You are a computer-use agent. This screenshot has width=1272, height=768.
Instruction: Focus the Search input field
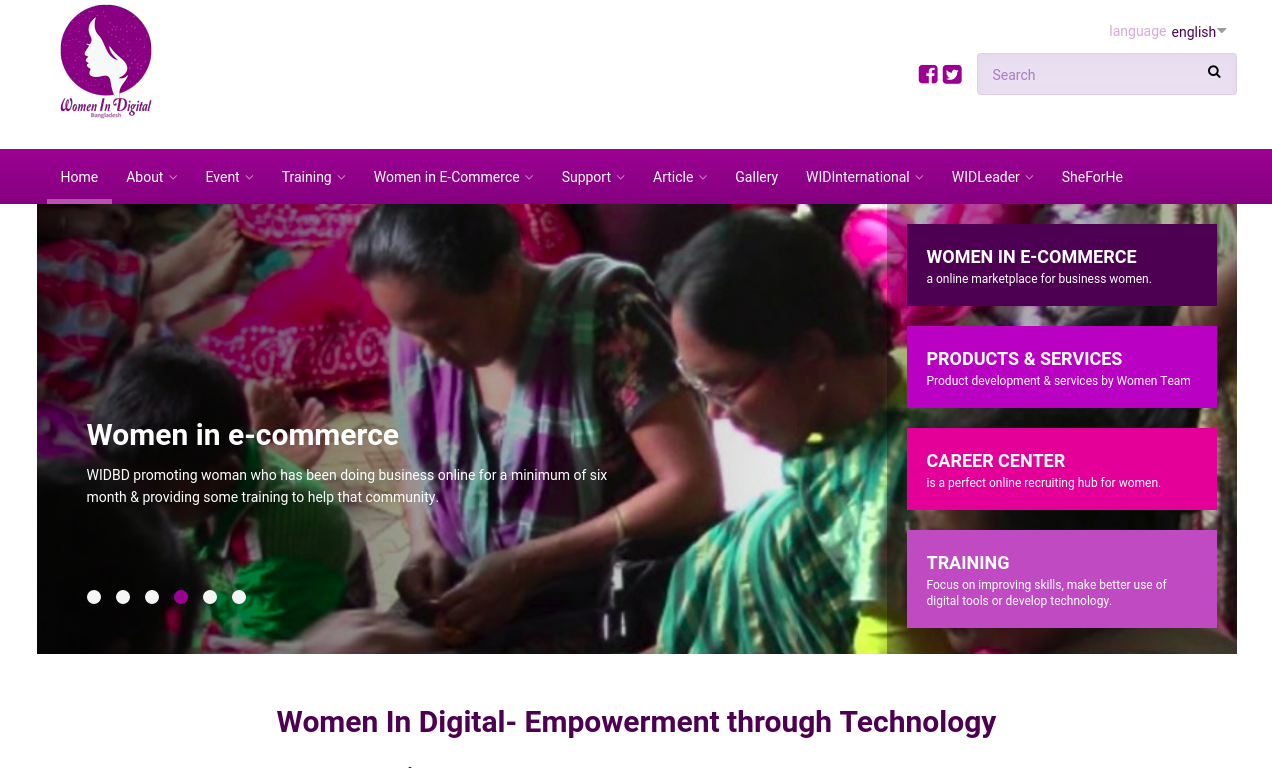[x=1090, y=74]
